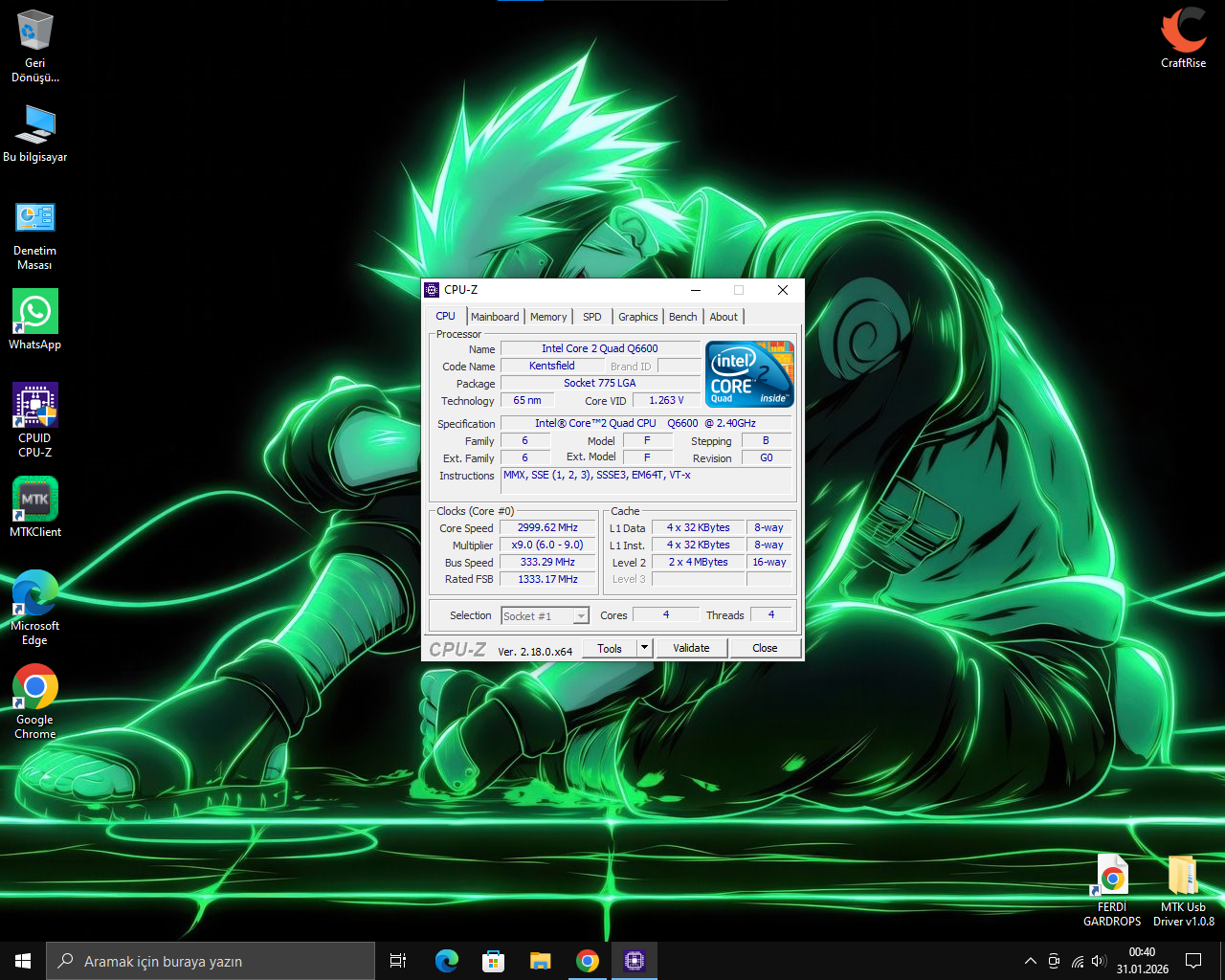Open the Recycle Bin desktop icon
1225x980 pixels.
tap(35, 46)
